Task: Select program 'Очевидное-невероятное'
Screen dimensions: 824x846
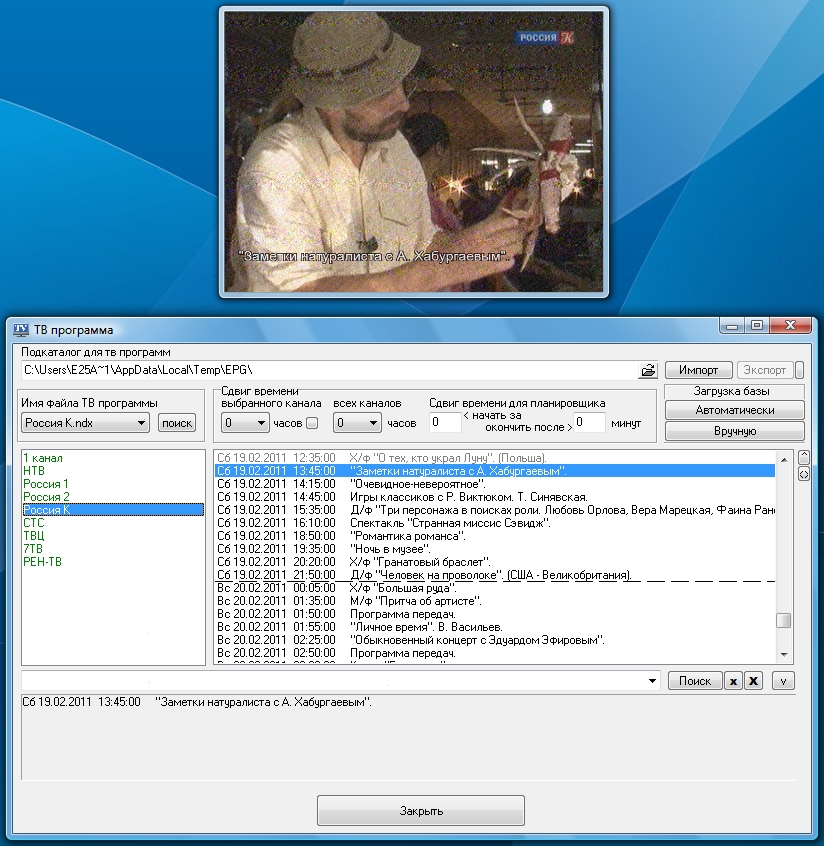Action: tap(495, 484)
